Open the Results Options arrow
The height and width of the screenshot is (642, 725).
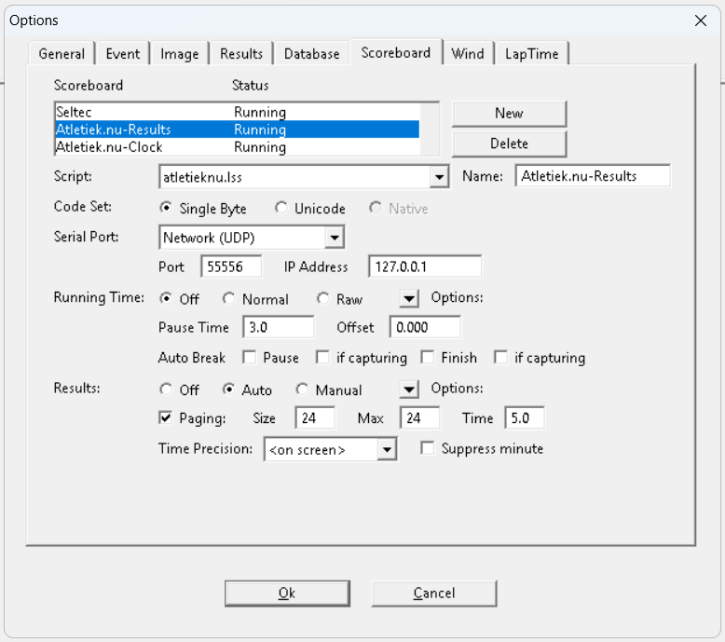click(409, 390)
